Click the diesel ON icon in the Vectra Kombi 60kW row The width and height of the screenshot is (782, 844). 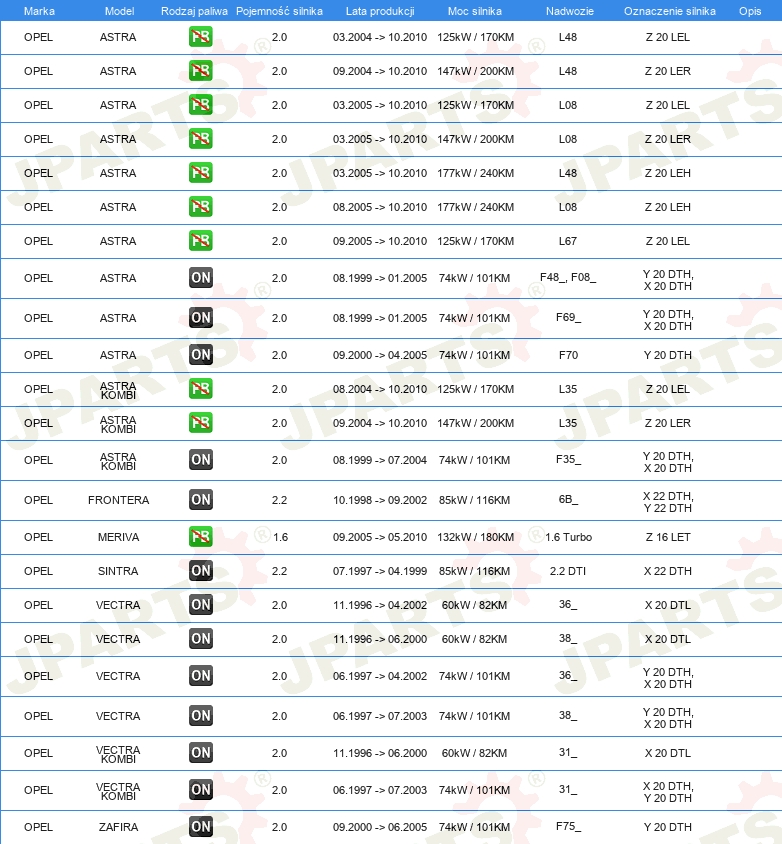(200, 752)
